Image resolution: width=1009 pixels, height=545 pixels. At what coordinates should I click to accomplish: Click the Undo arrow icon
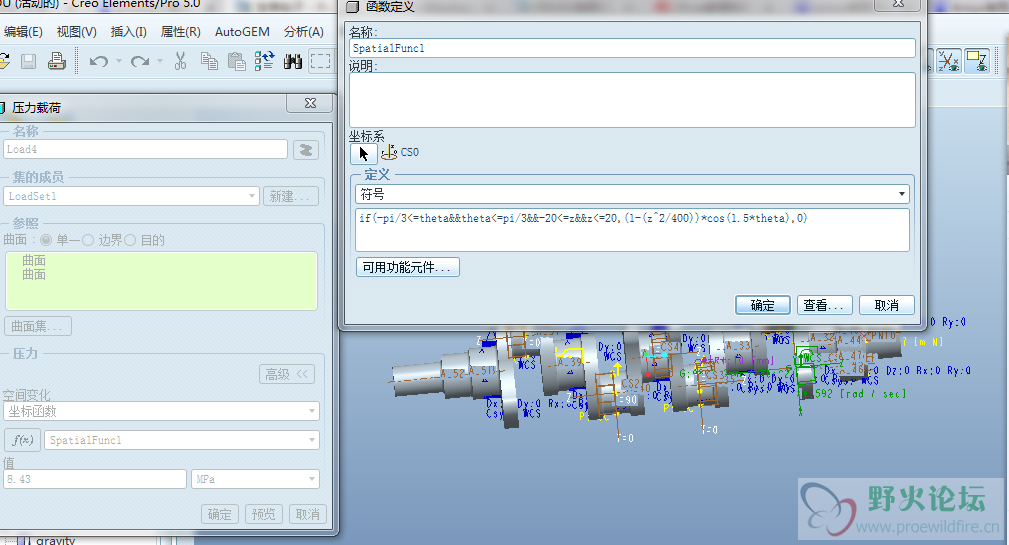pos(98,61)
